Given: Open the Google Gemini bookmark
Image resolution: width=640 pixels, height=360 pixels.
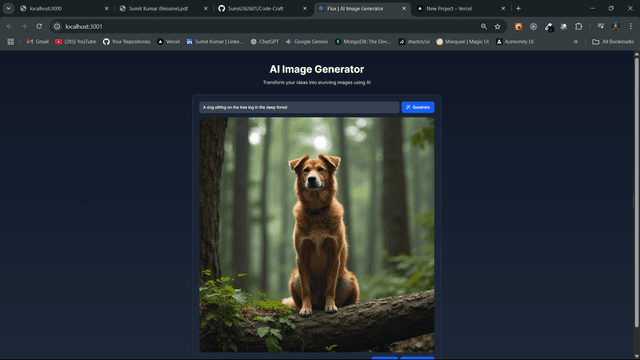Looking at the screenshot, I should (x=307, y=42).
